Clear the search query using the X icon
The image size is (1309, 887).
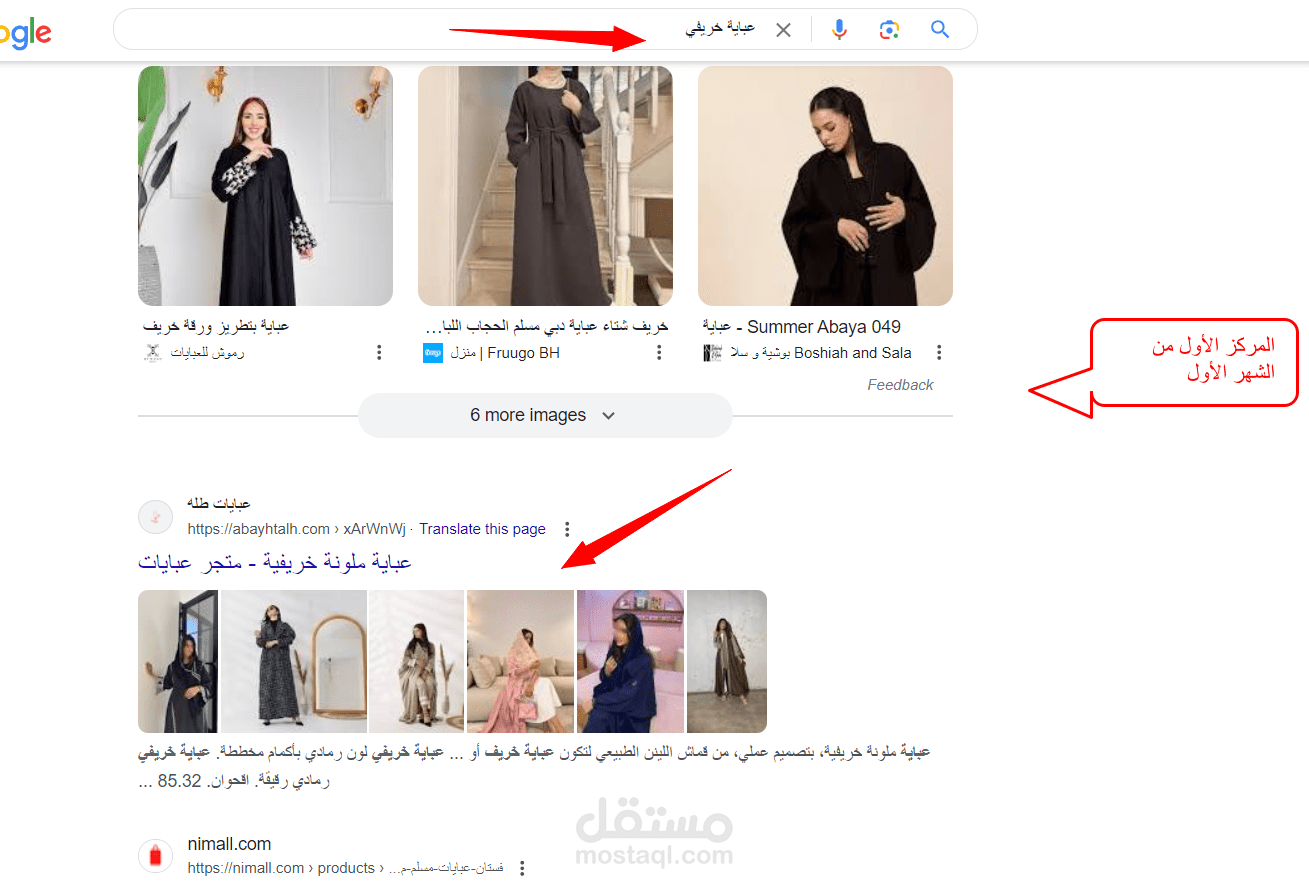(783, 29)
